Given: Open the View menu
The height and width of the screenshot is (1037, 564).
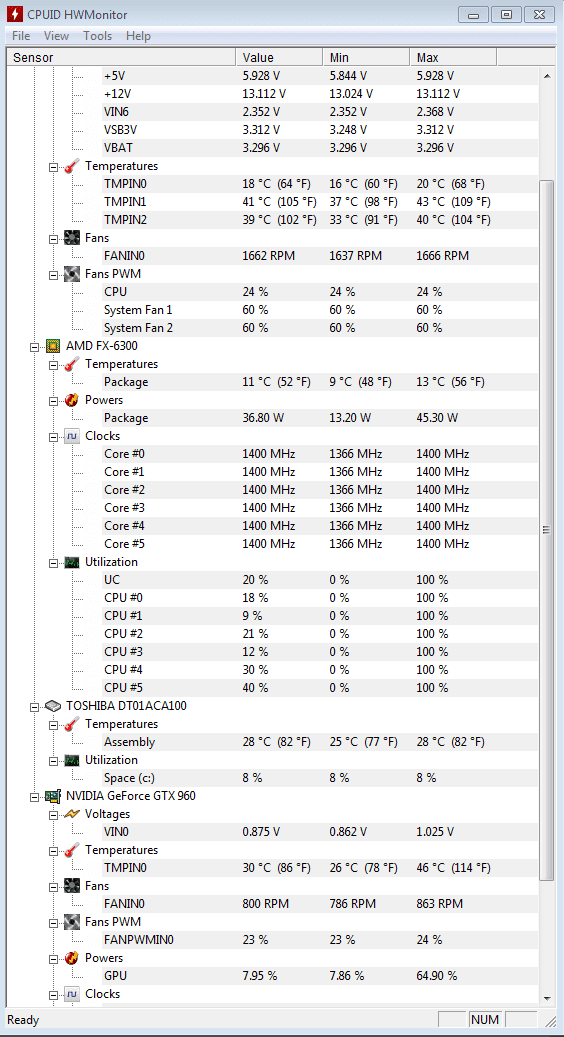Looking at the screenshot, I should click(x=57, y=36).
